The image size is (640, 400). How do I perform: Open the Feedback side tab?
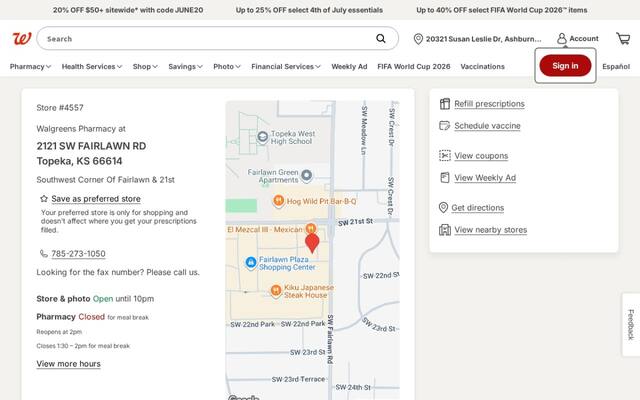pos(631,324)
